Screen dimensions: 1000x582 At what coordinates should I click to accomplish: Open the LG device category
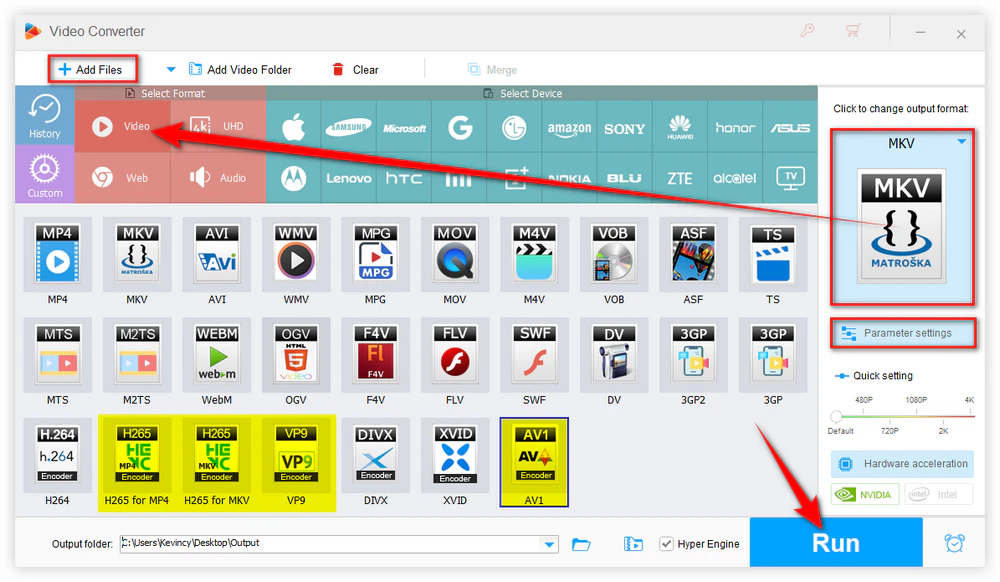(514, 127)
